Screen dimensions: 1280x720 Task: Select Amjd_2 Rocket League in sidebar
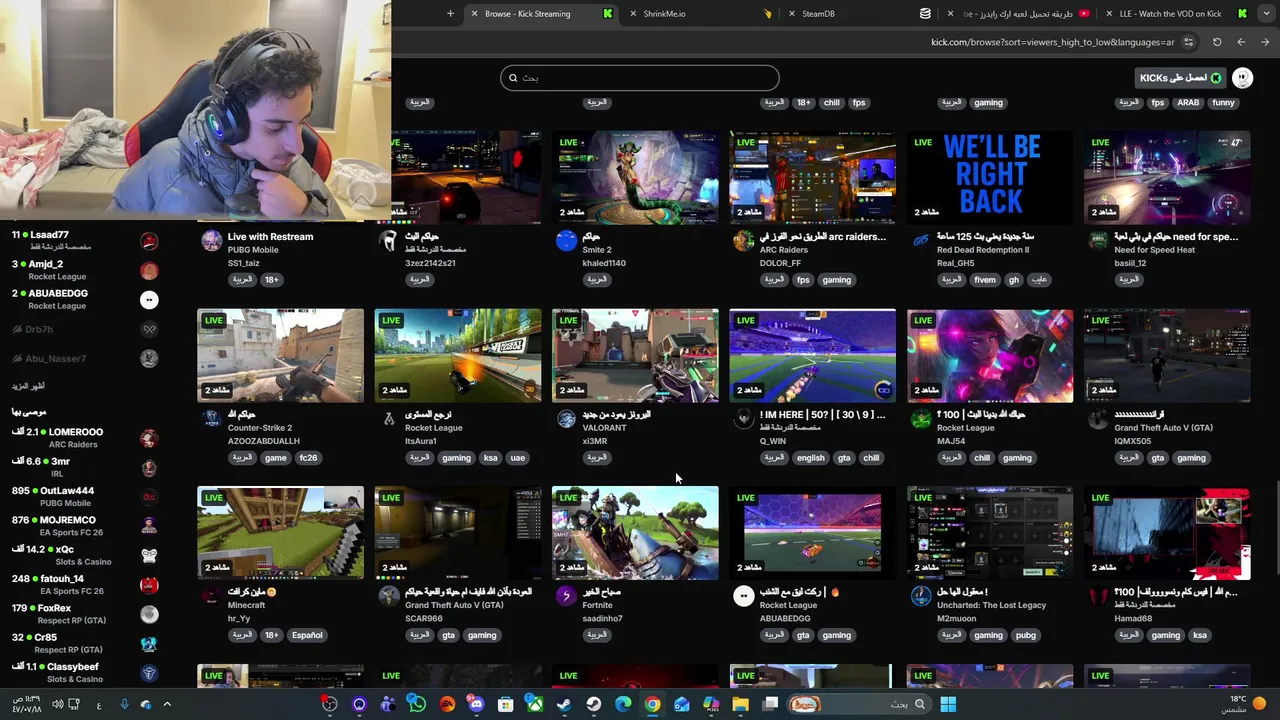click(85, 270)
